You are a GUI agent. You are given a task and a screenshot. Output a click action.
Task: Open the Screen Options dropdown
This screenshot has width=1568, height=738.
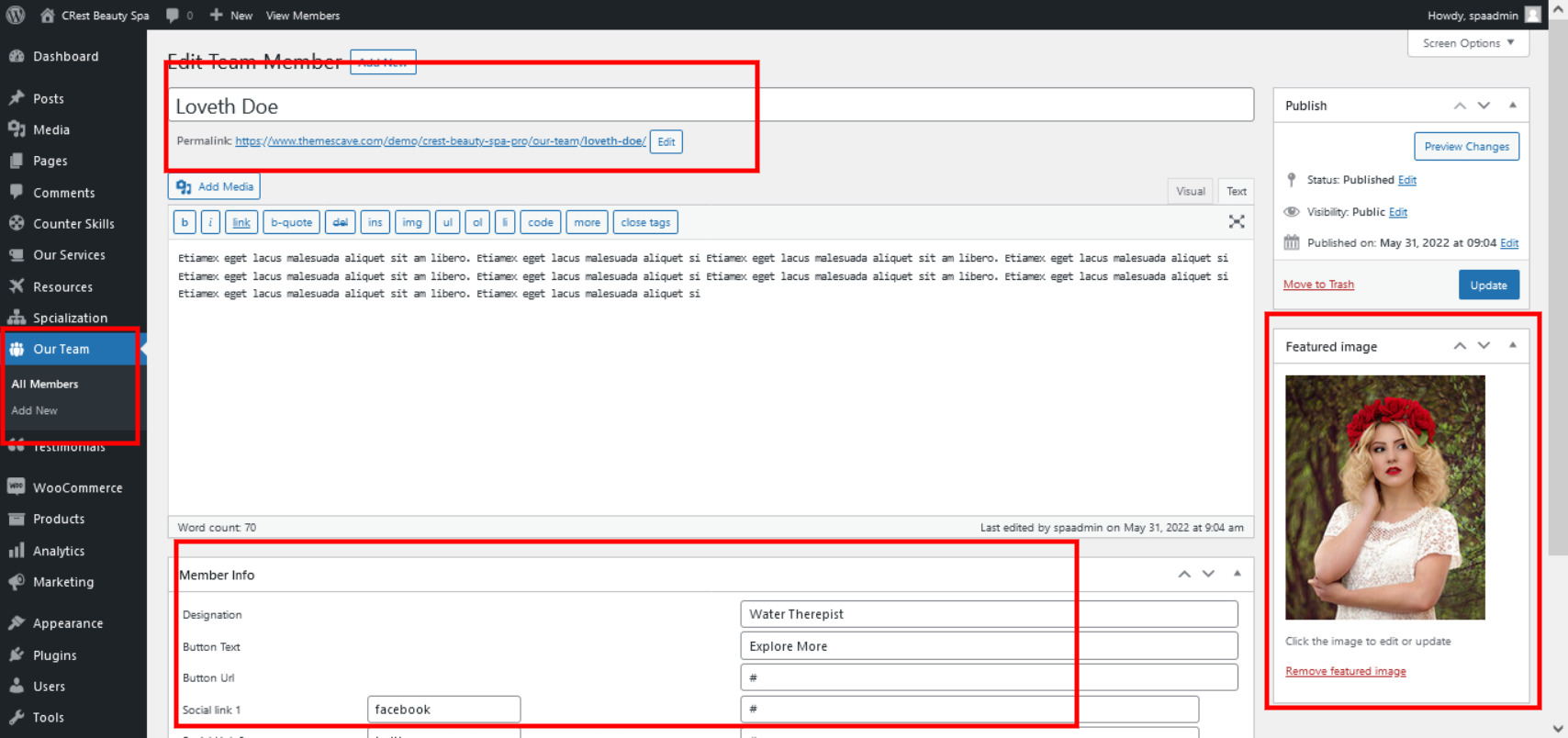click(1468, 43)
